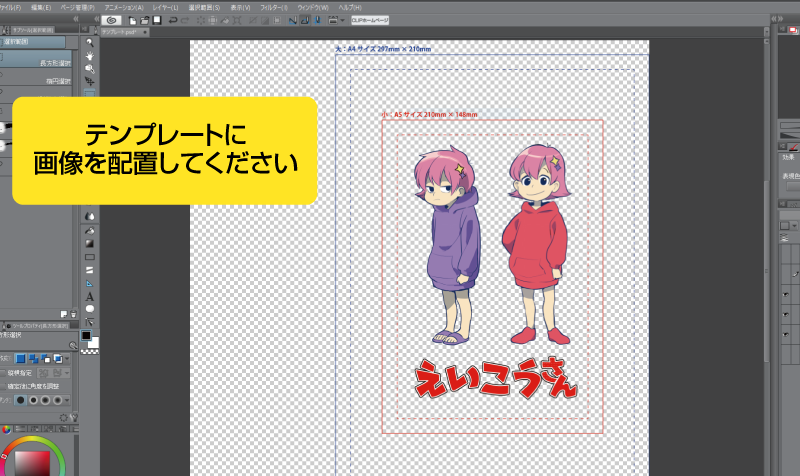
Task: Toggle Snap to grid icon
Action: click(x=317, y=20)
